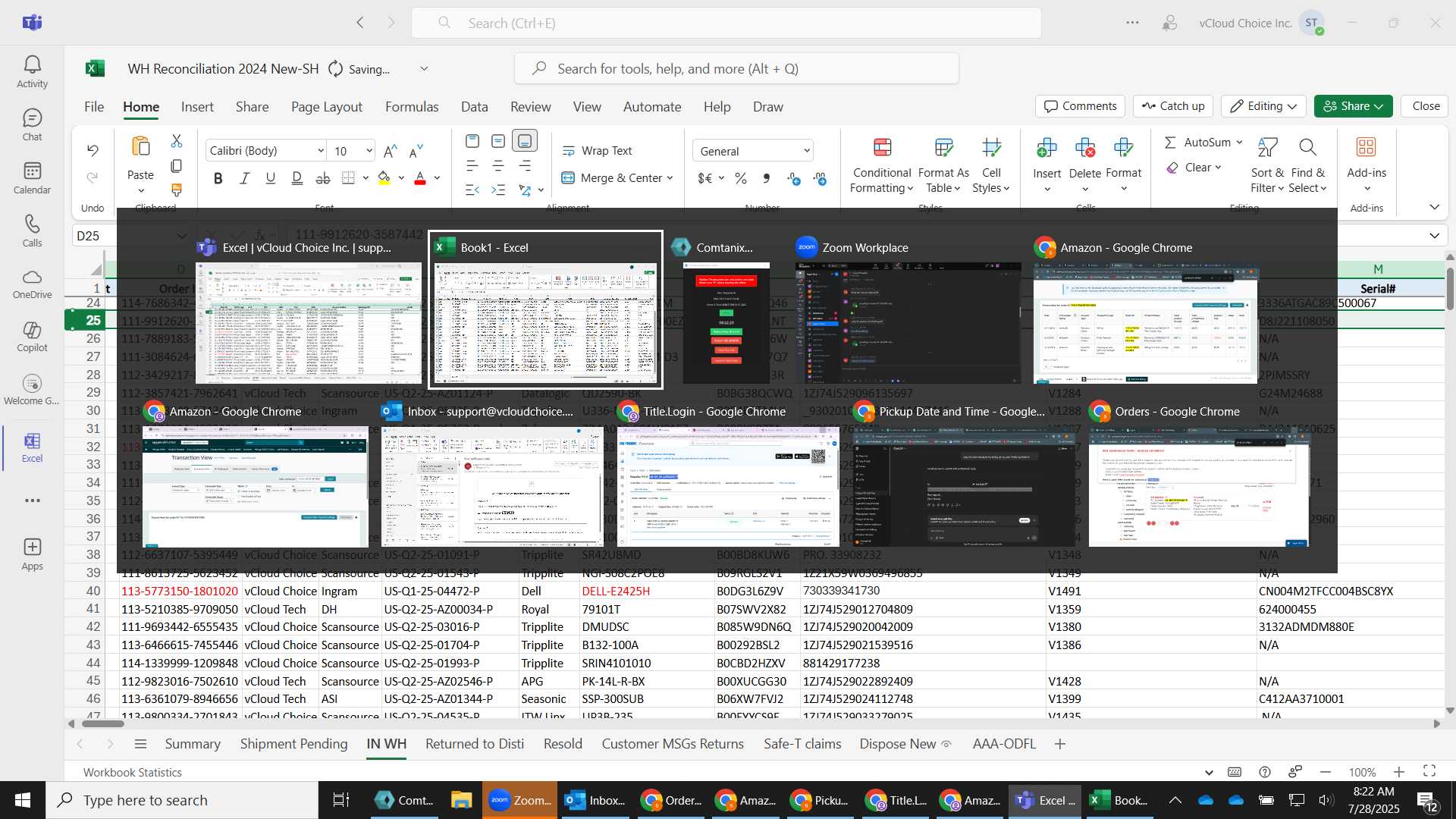Open Copilot in Teams sidebar
The image size is (1456, 819).
pos(32,337)
